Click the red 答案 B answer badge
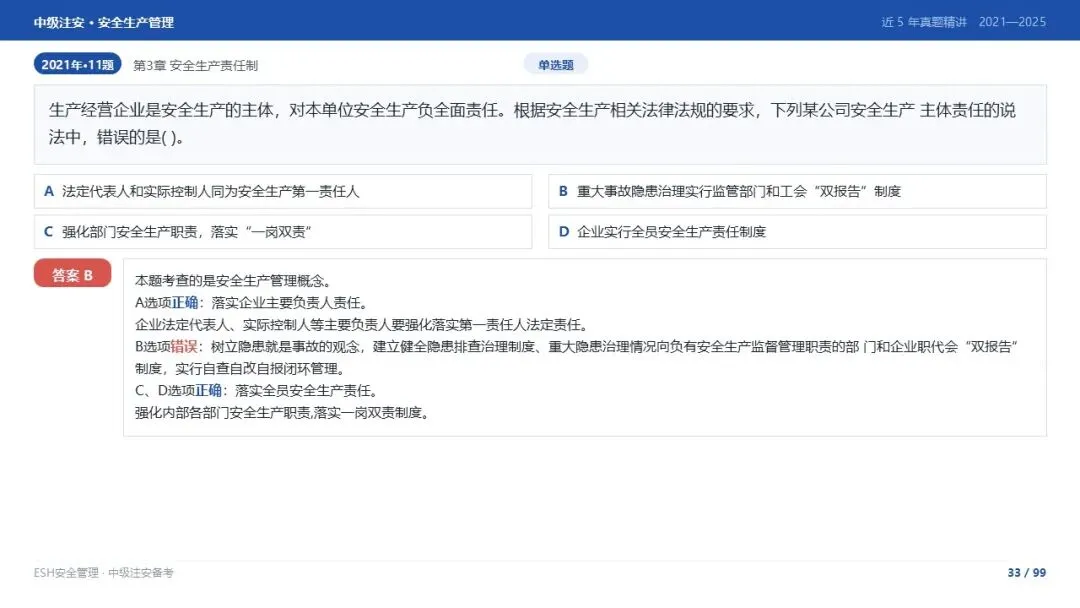Image resolution: width=1080 pixels, height=608 pixels. point(72,274)
